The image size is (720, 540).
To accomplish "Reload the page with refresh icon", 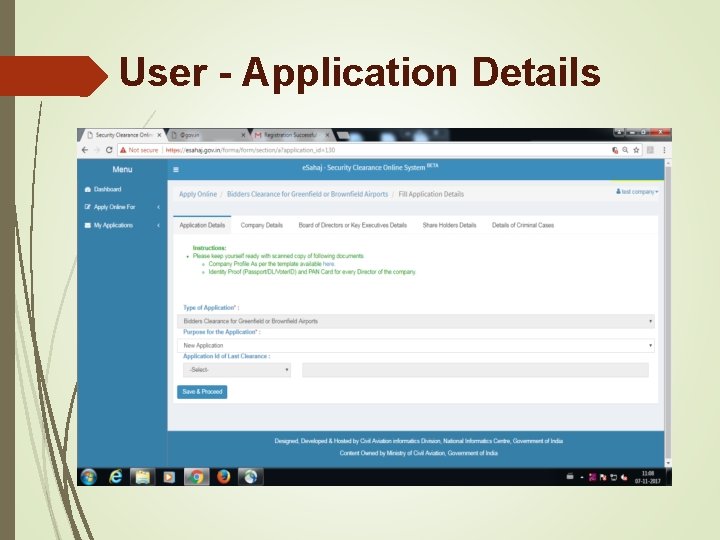I will click(x=109, y=150).
